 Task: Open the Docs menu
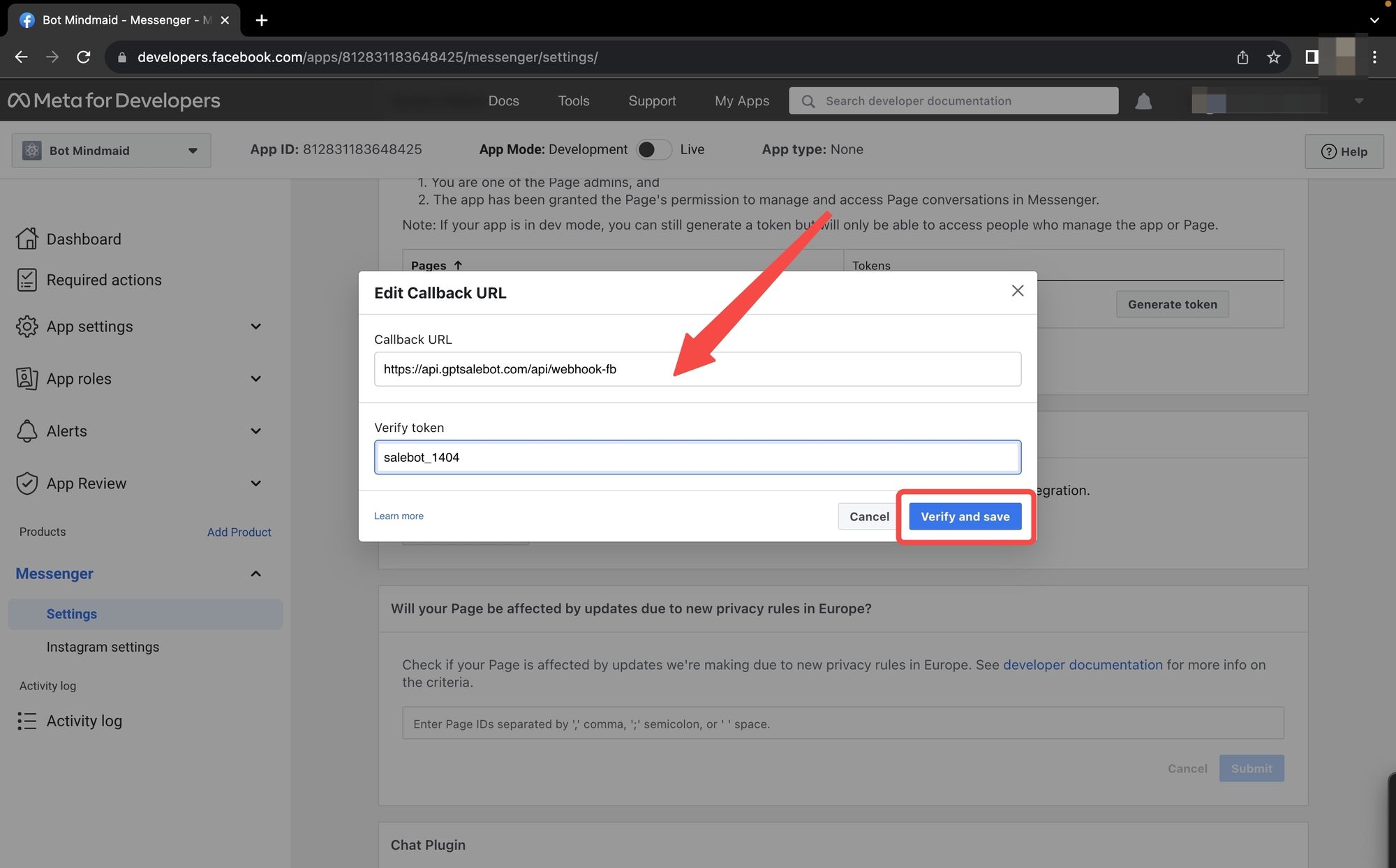(x=504, y=101)
